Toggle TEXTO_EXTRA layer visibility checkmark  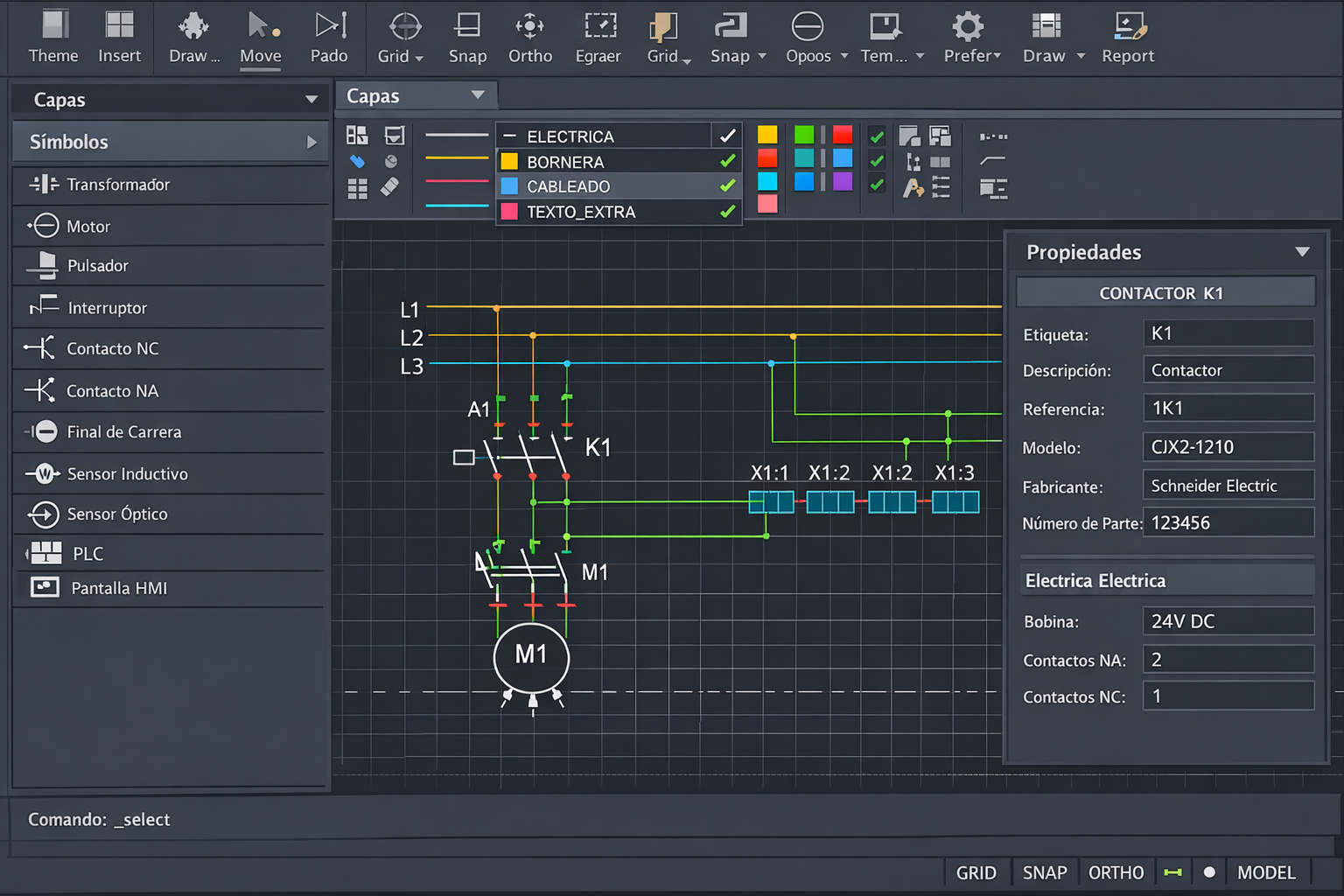tap(727, 211)
